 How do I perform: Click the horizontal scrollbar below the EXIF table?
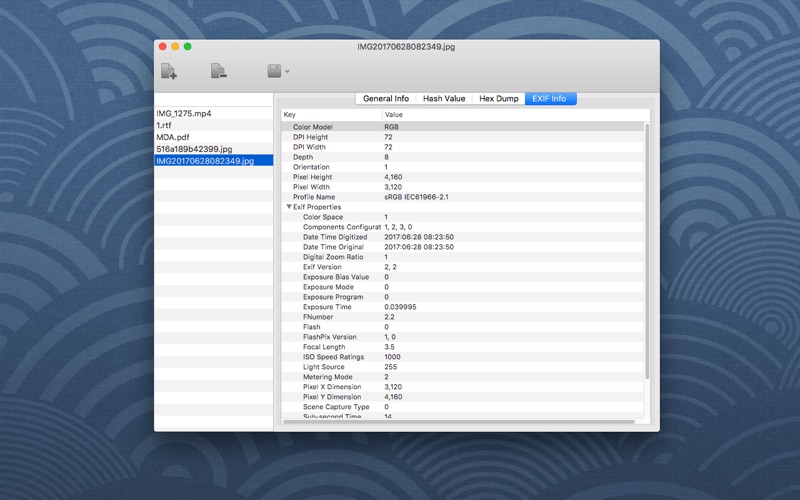(x=458, y=422)
